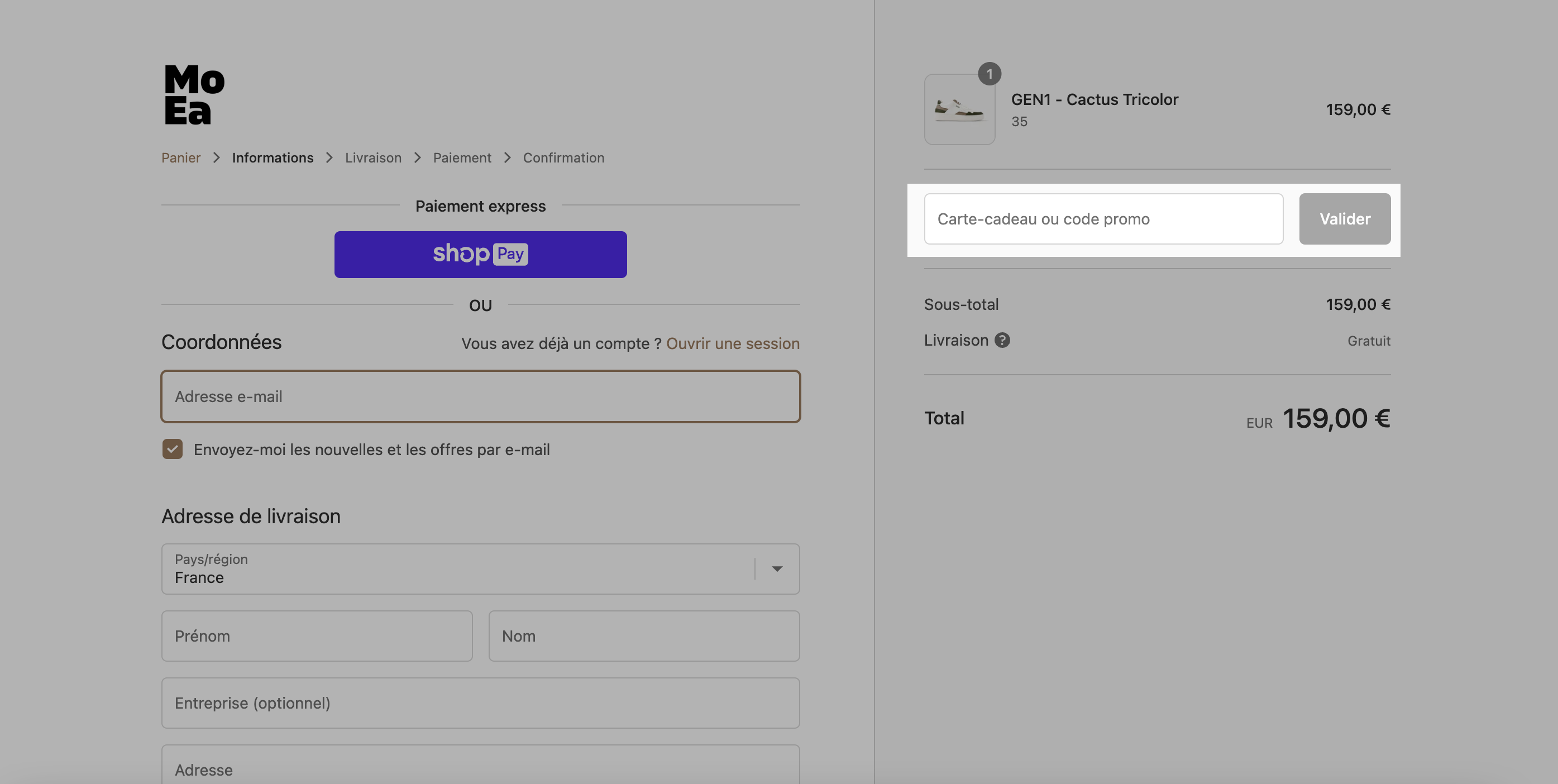The height and width of the screenshot is (784, 1558).
Task: Click the MoEa store logo
Action: [194, 95]
